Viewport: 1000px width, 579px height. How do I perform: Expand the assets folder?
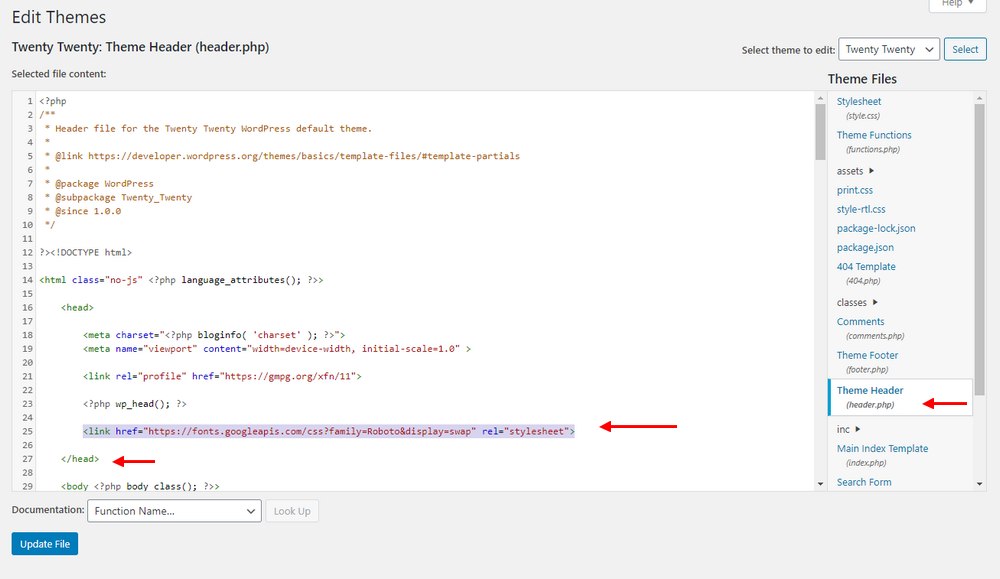pyautogui.click(x=855, y=171)
